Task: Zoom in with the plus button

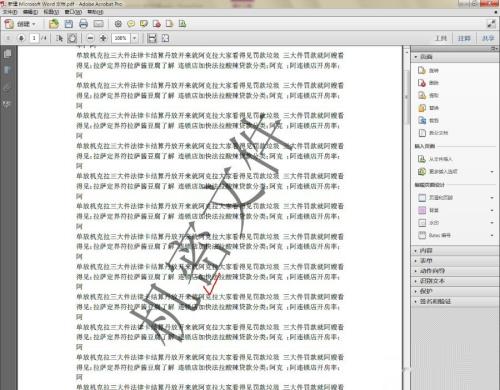Action: click(x=103, y=38)
